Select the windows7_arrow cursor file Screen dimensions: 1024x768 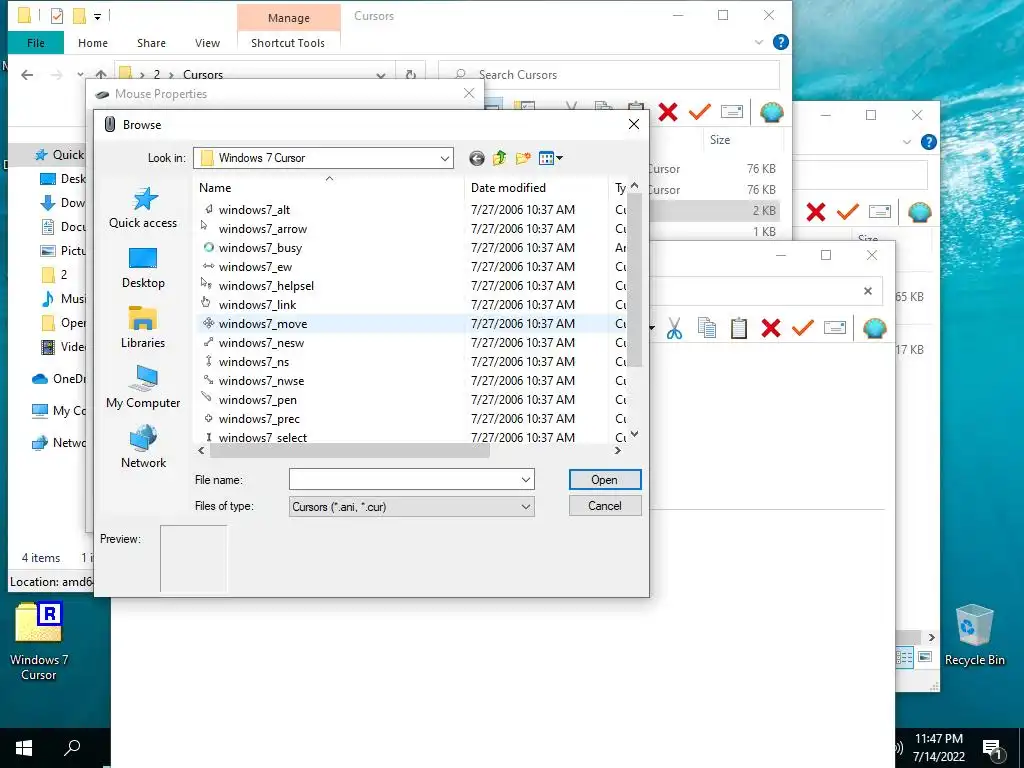coord(263,229)
